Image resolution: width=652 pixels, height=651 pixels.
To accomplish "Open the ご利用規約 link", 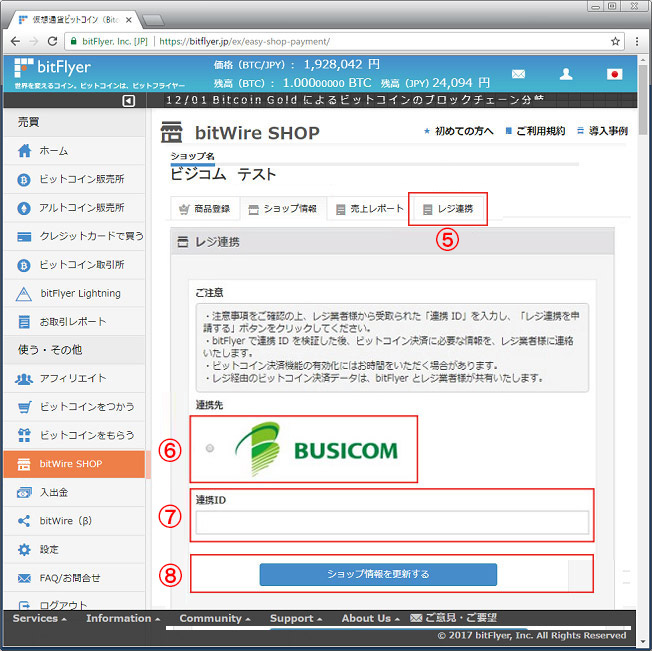I will click(535, 131).
